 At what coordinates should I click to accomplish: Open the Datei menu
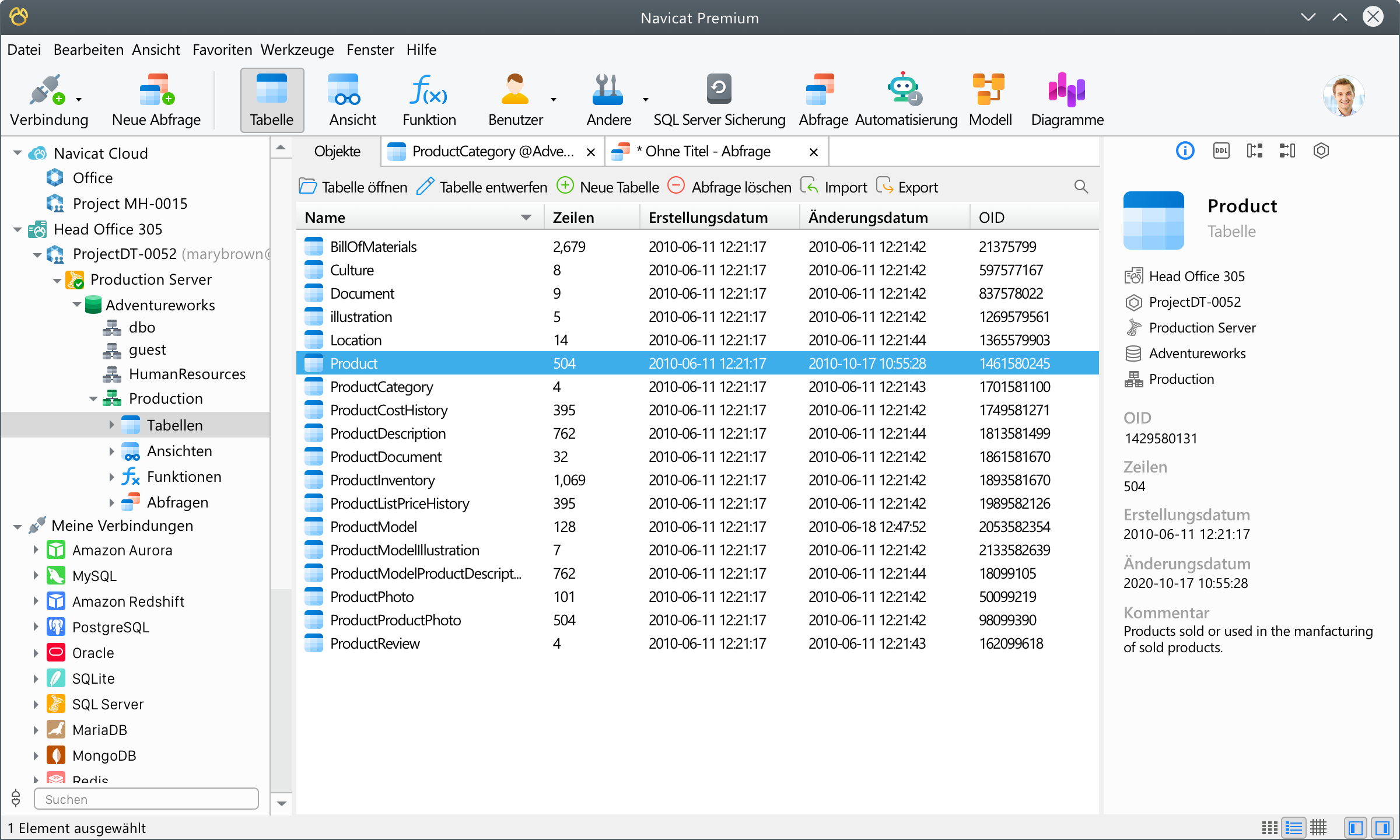point(24,50)
